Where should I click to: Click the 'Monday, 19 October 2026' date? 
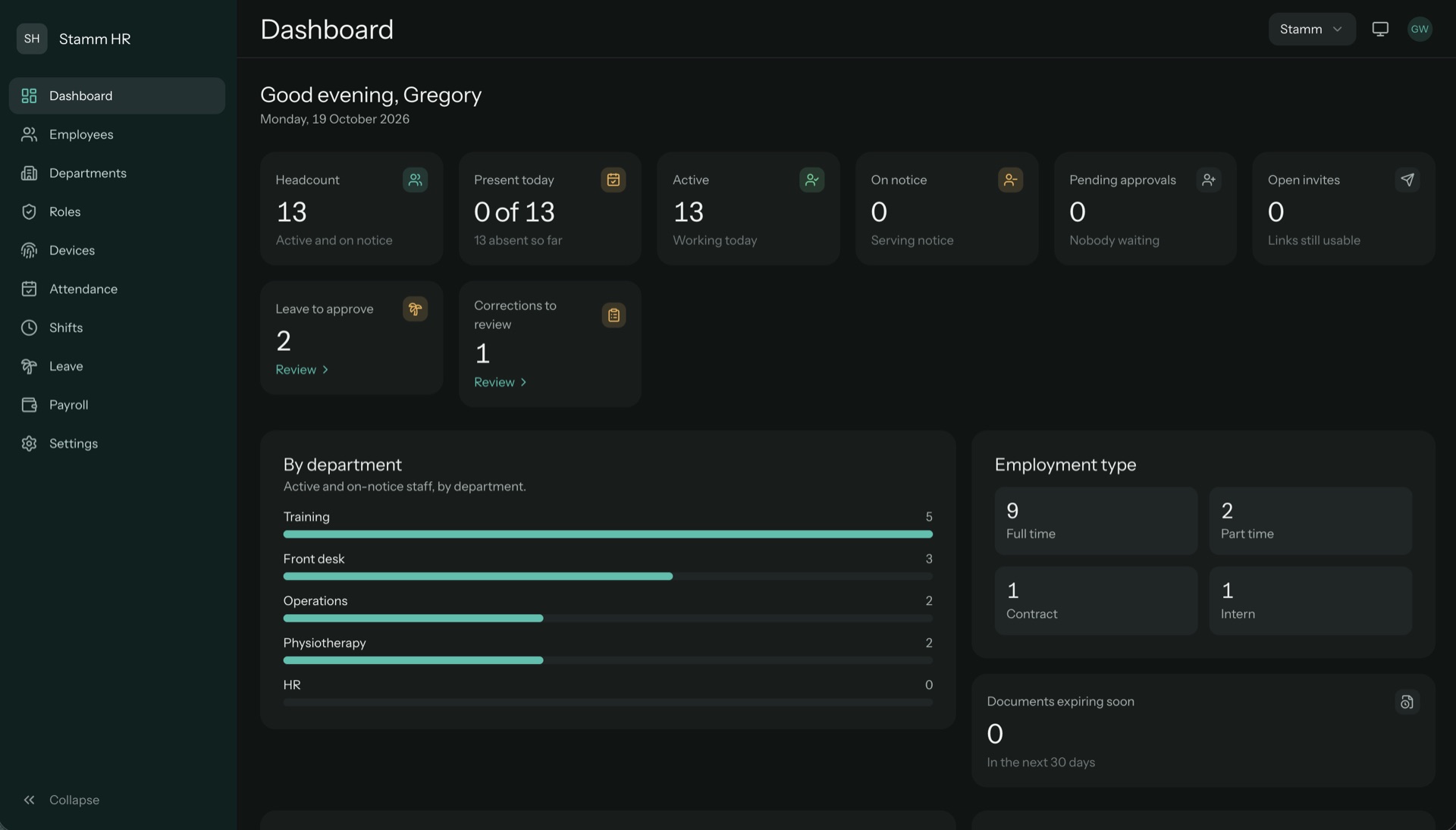(334, 119)
